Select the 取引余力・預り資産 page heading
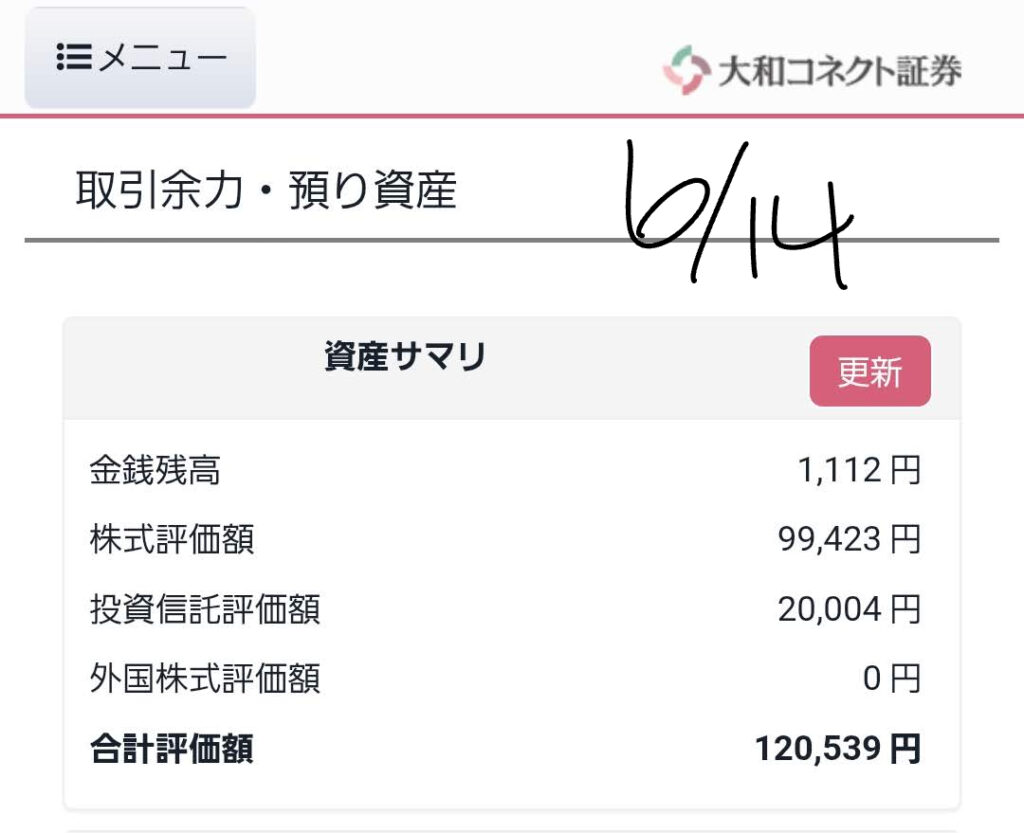Screen dimensions: 1024x833 (x=266, y=190)
